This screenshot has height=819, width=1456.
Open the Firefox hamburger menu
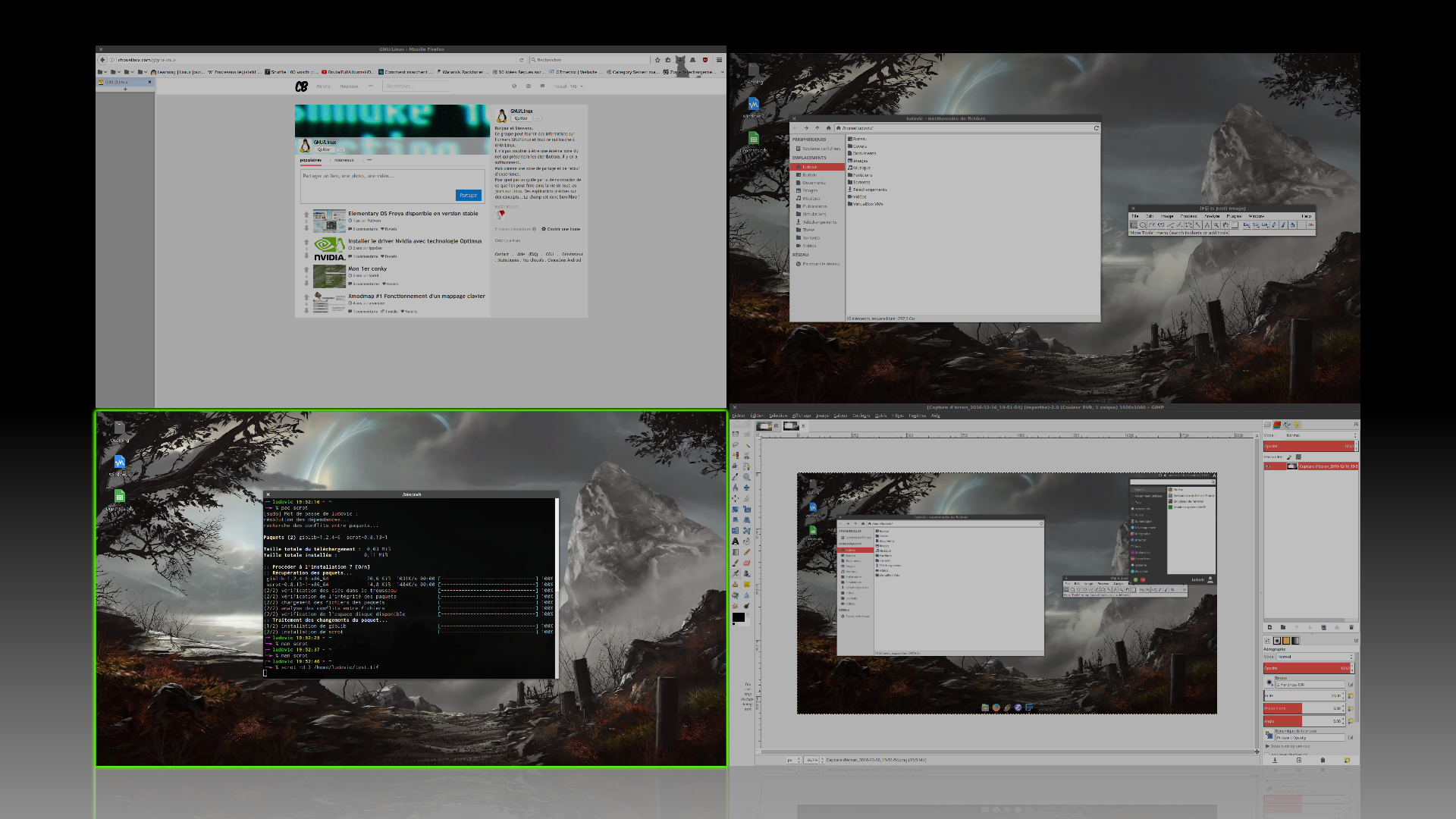[x=719, y=60]
